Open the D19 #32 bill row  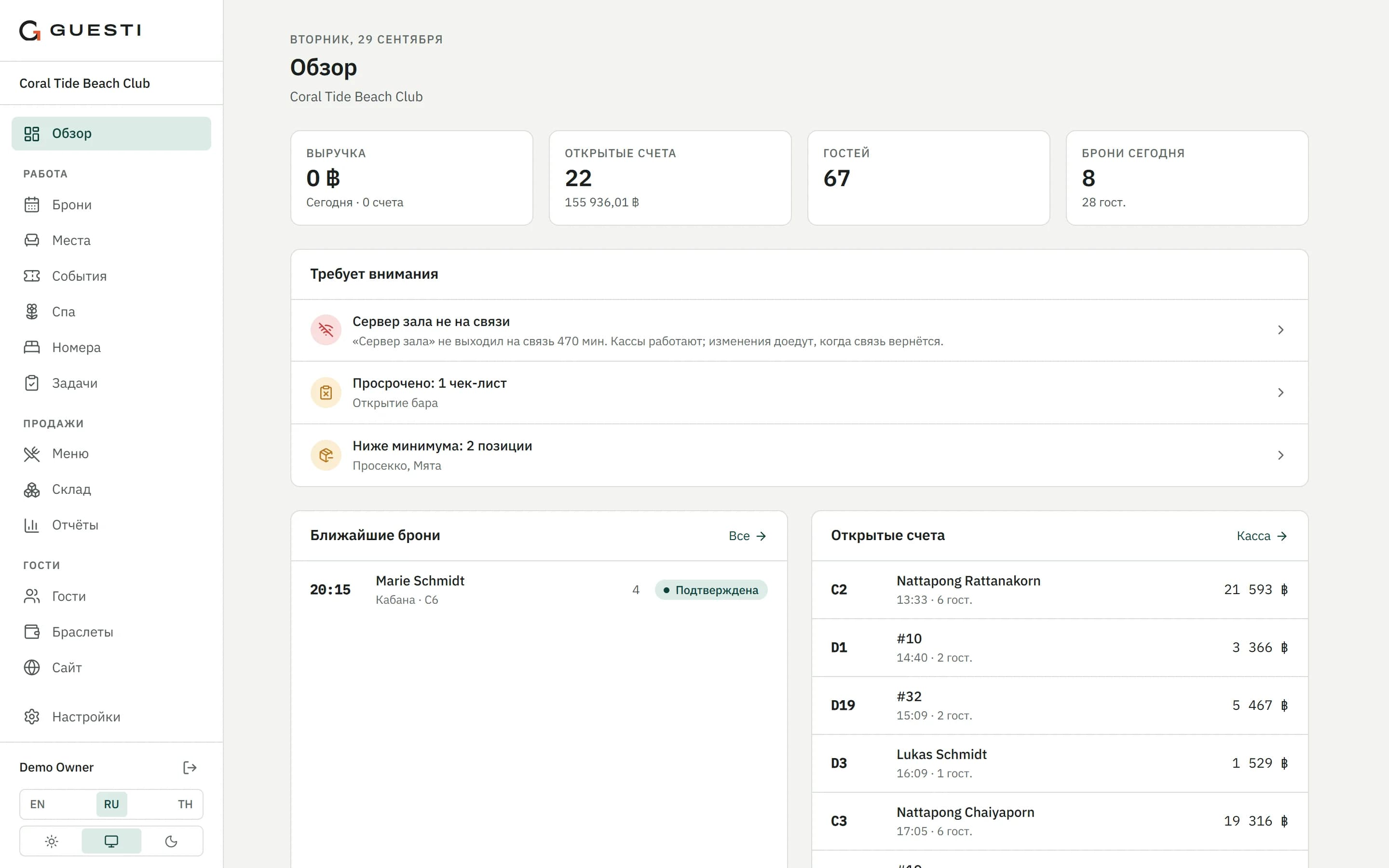(x=1060, y=705)
